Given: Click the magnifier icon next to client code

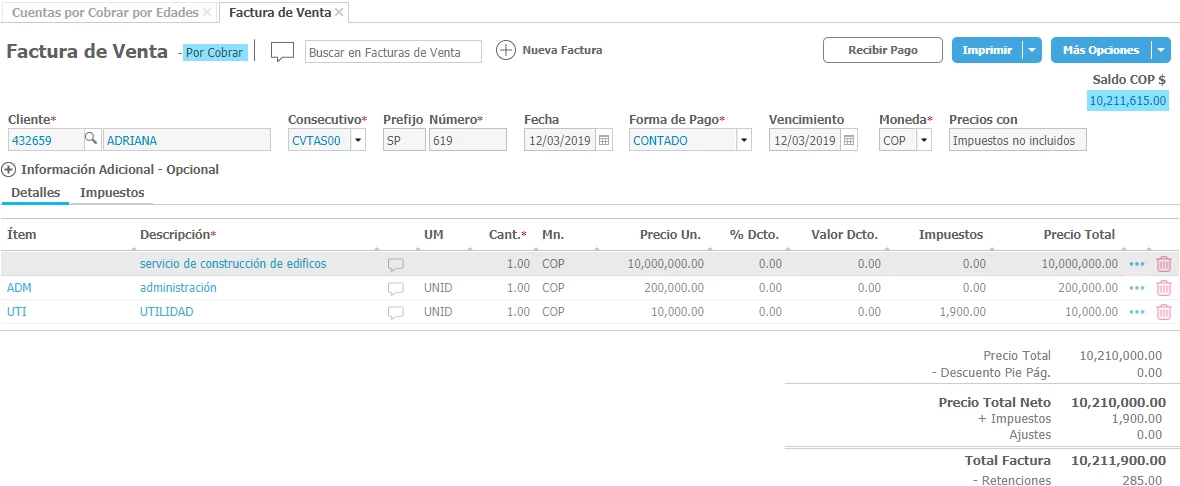Looking at the screenshot, I should pos(90,141).
